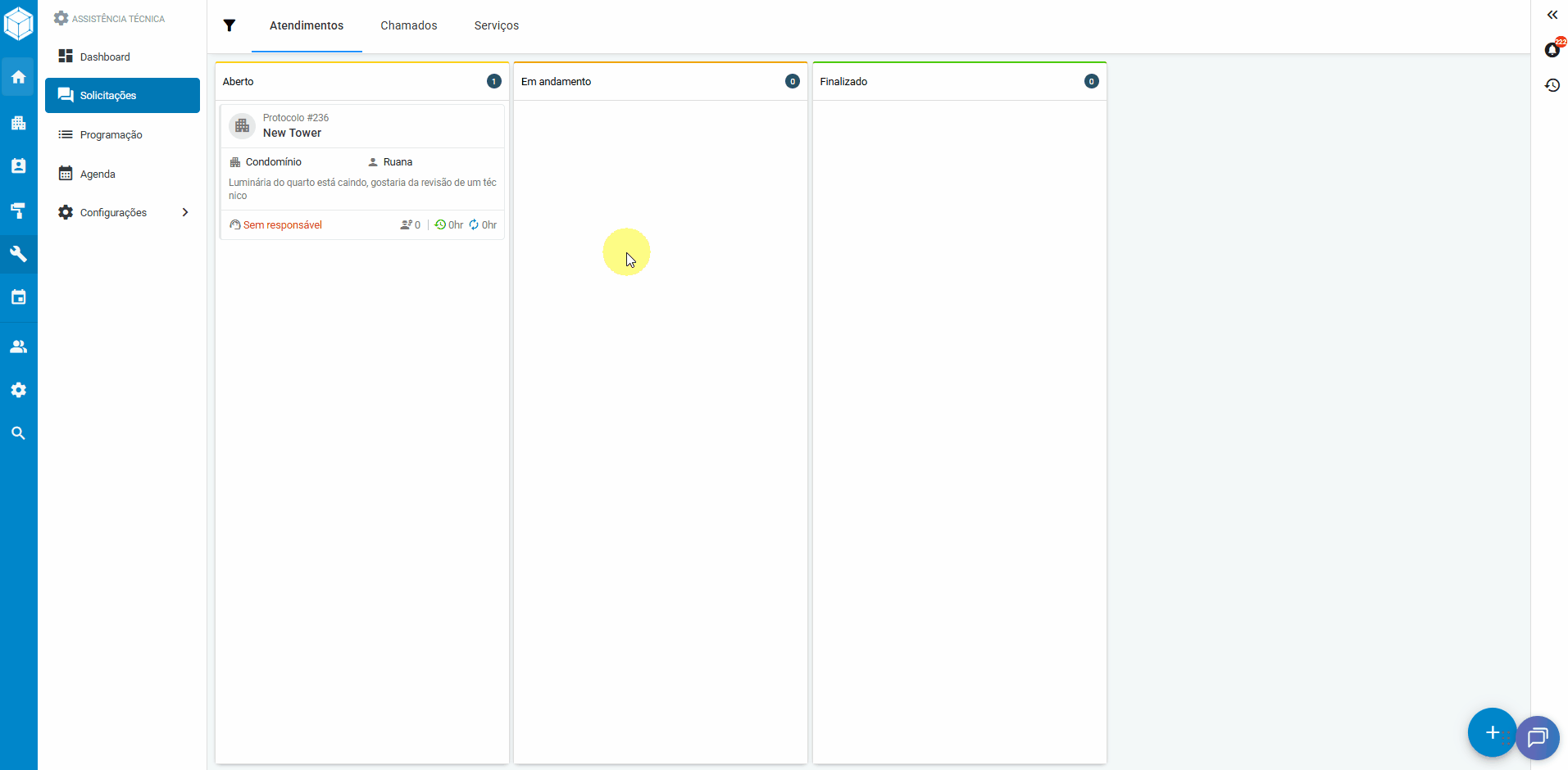Click the buildings icon in left rail
1568x770 pixels.
click(x=18, y=123)
